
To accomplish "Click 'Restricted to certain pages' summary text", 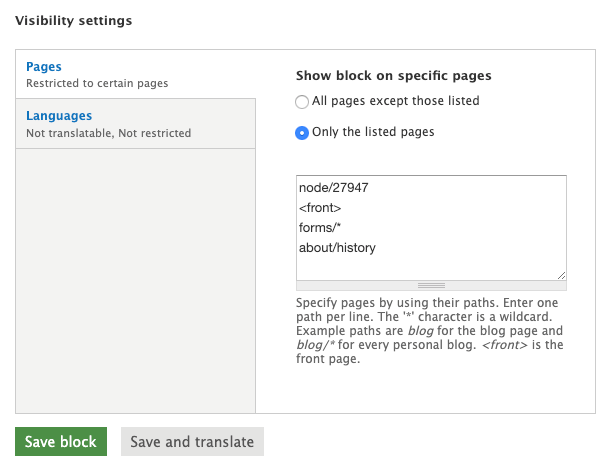I will coord(97,84).
